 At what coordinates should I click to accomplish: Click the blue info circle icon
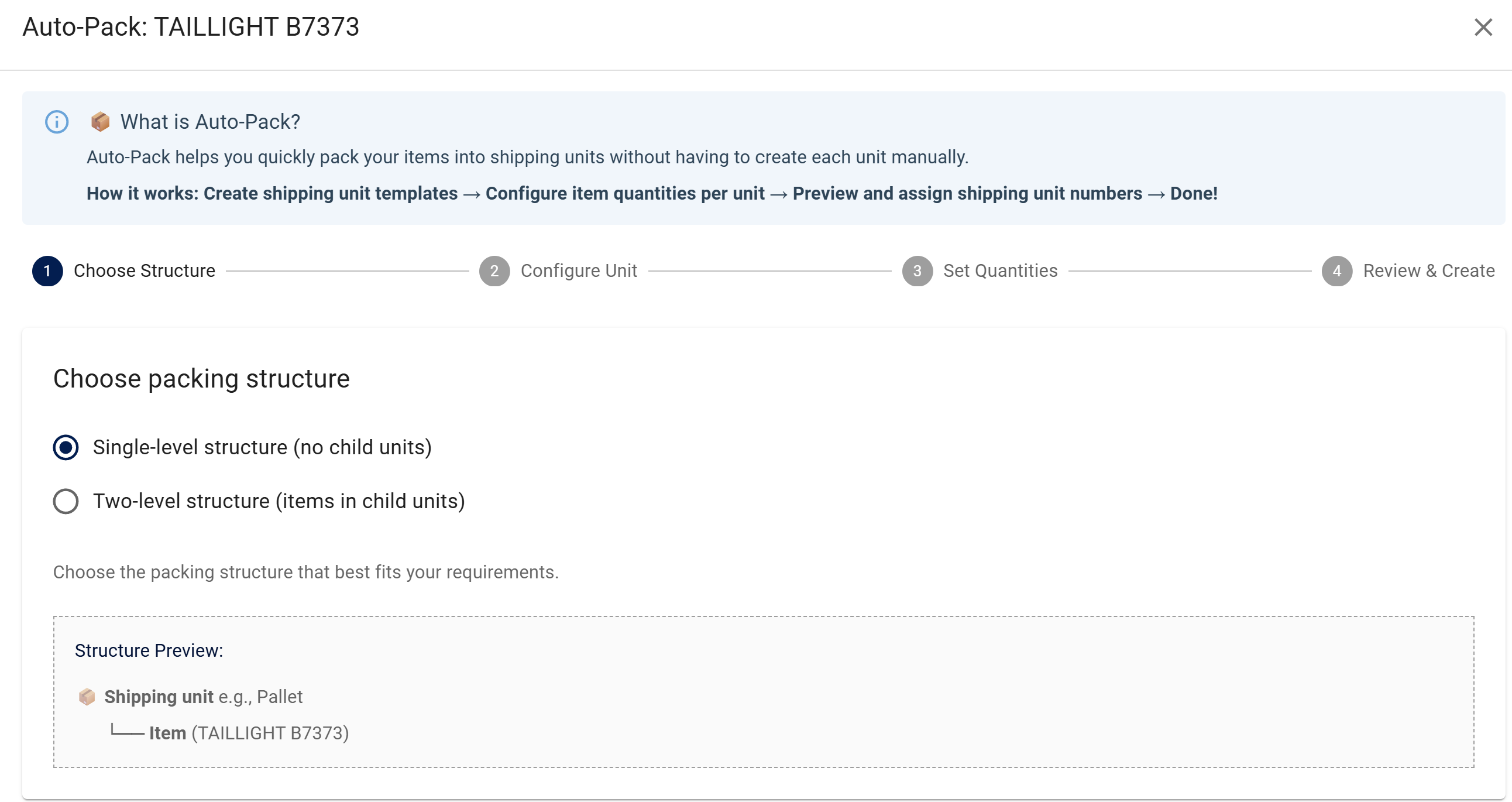point(57,122)
